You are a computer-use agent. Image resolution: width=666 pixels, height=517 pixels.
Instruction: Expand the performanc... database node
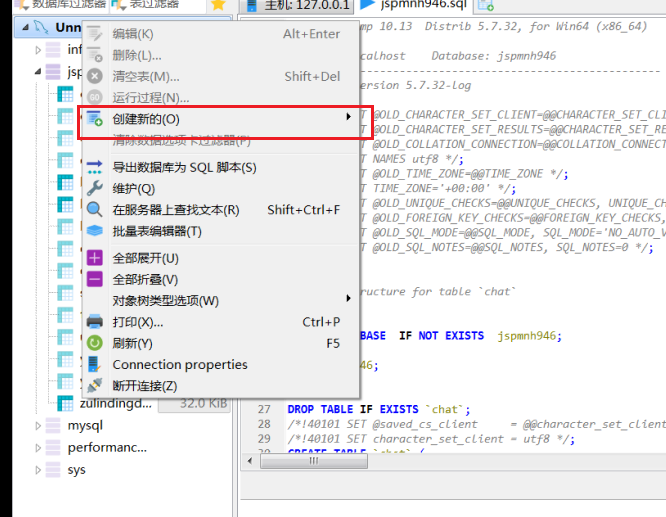tap(38, 448)
